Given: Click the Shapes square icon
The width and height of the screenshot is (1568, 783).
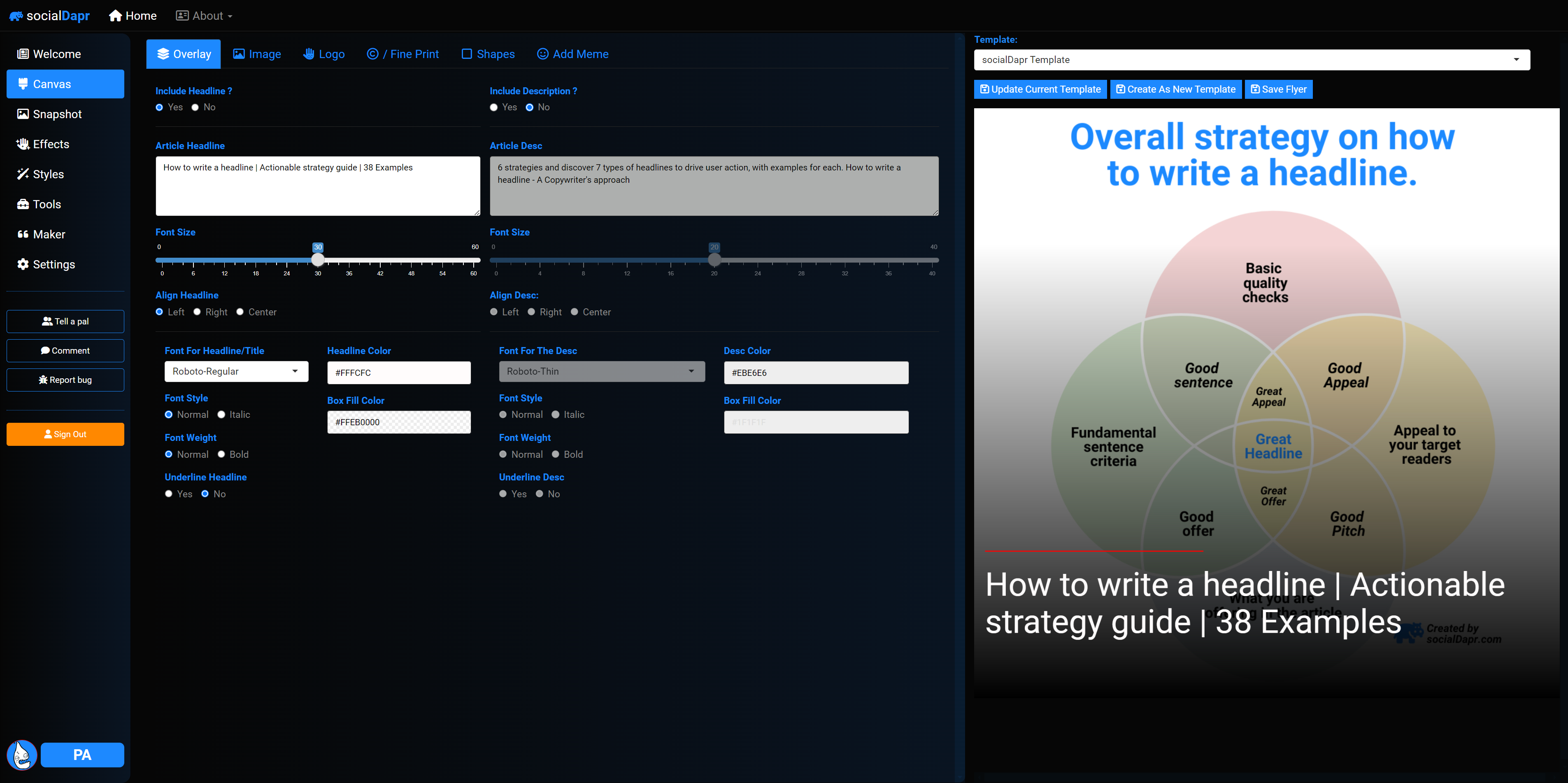Looking at the screenshot, I should pyautogui.click(x=466, y=54).
